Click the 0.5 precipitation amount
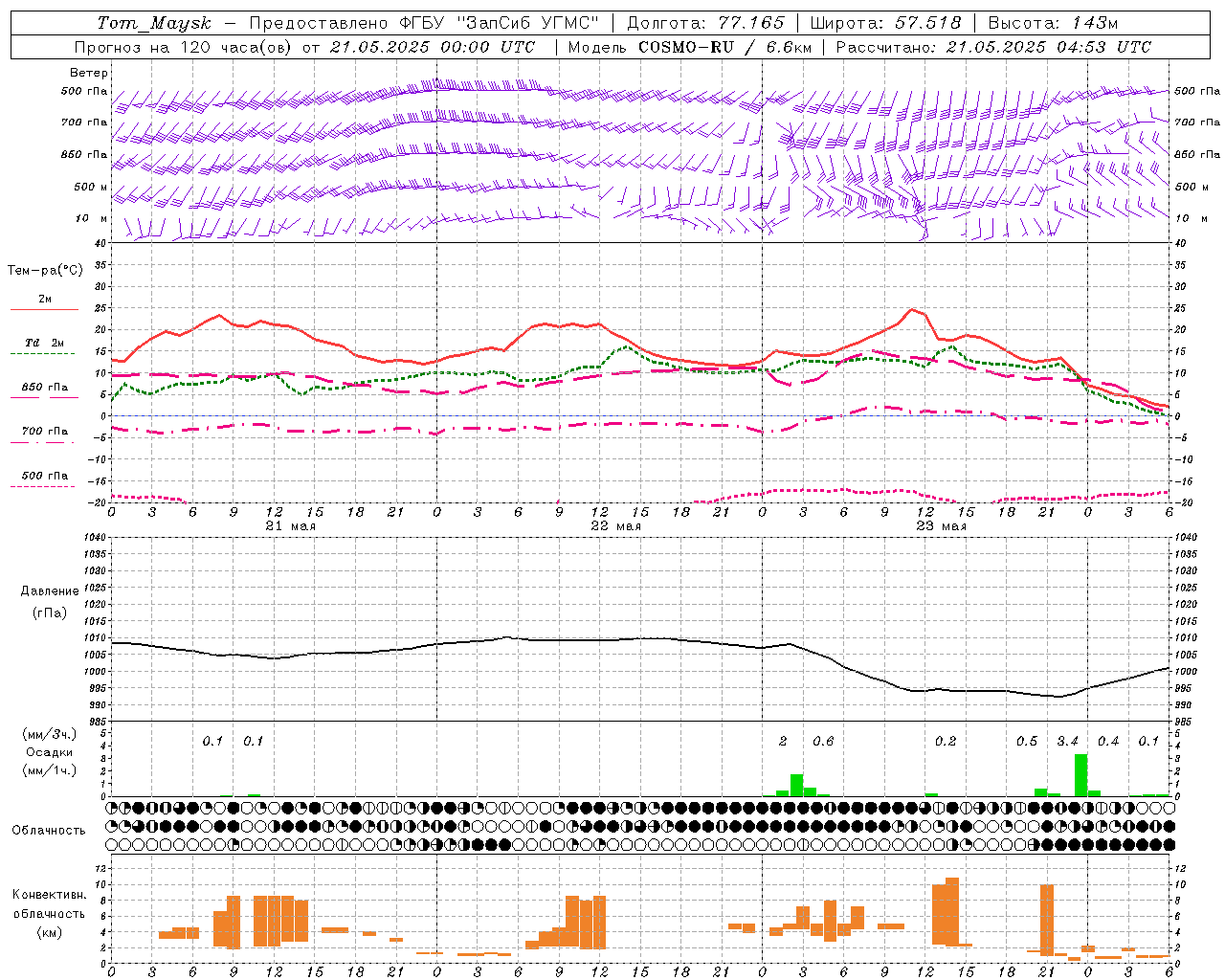1225x980 pixels. point(1027,741)
